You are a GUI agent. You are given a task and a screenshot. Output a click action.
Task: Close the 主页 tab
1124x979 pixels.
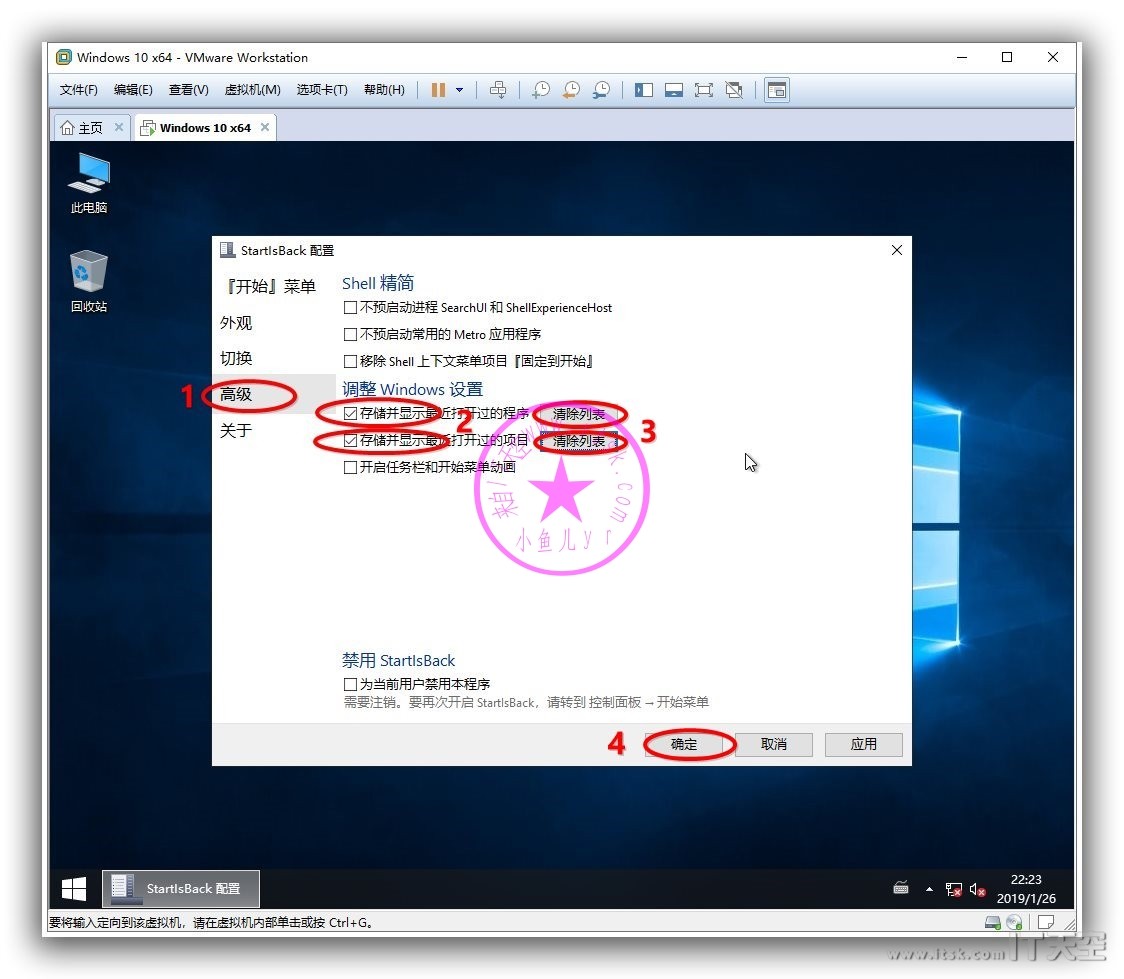(x=119, y=127)
